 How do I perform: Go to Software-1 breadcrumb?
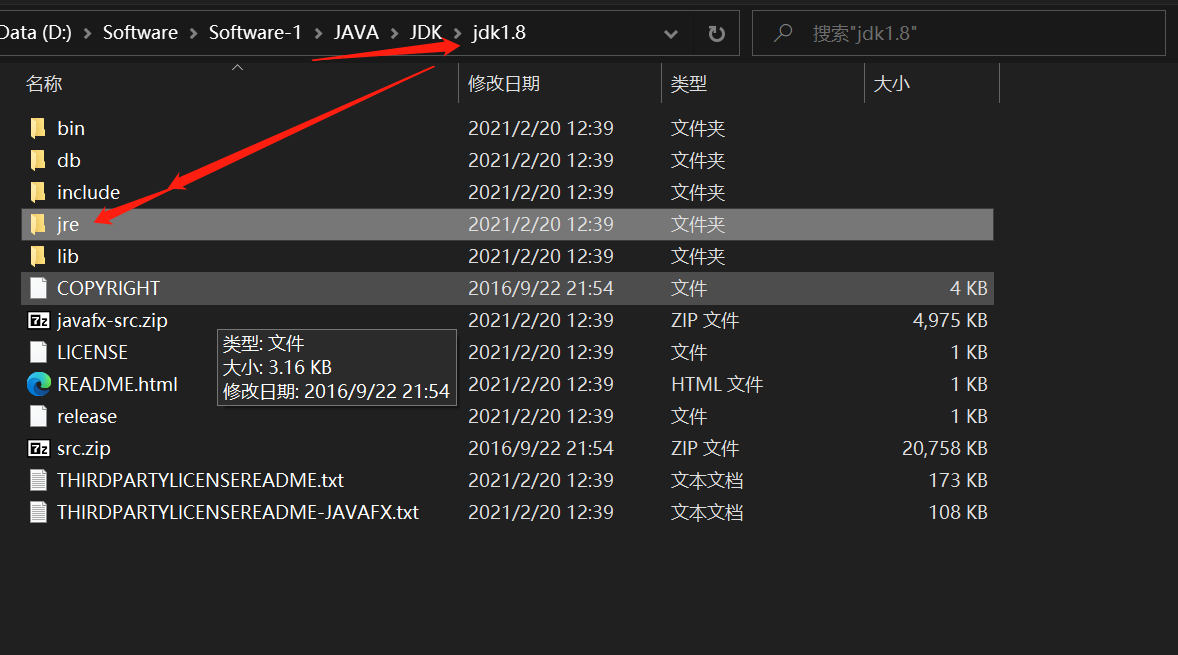pos(255,33)
